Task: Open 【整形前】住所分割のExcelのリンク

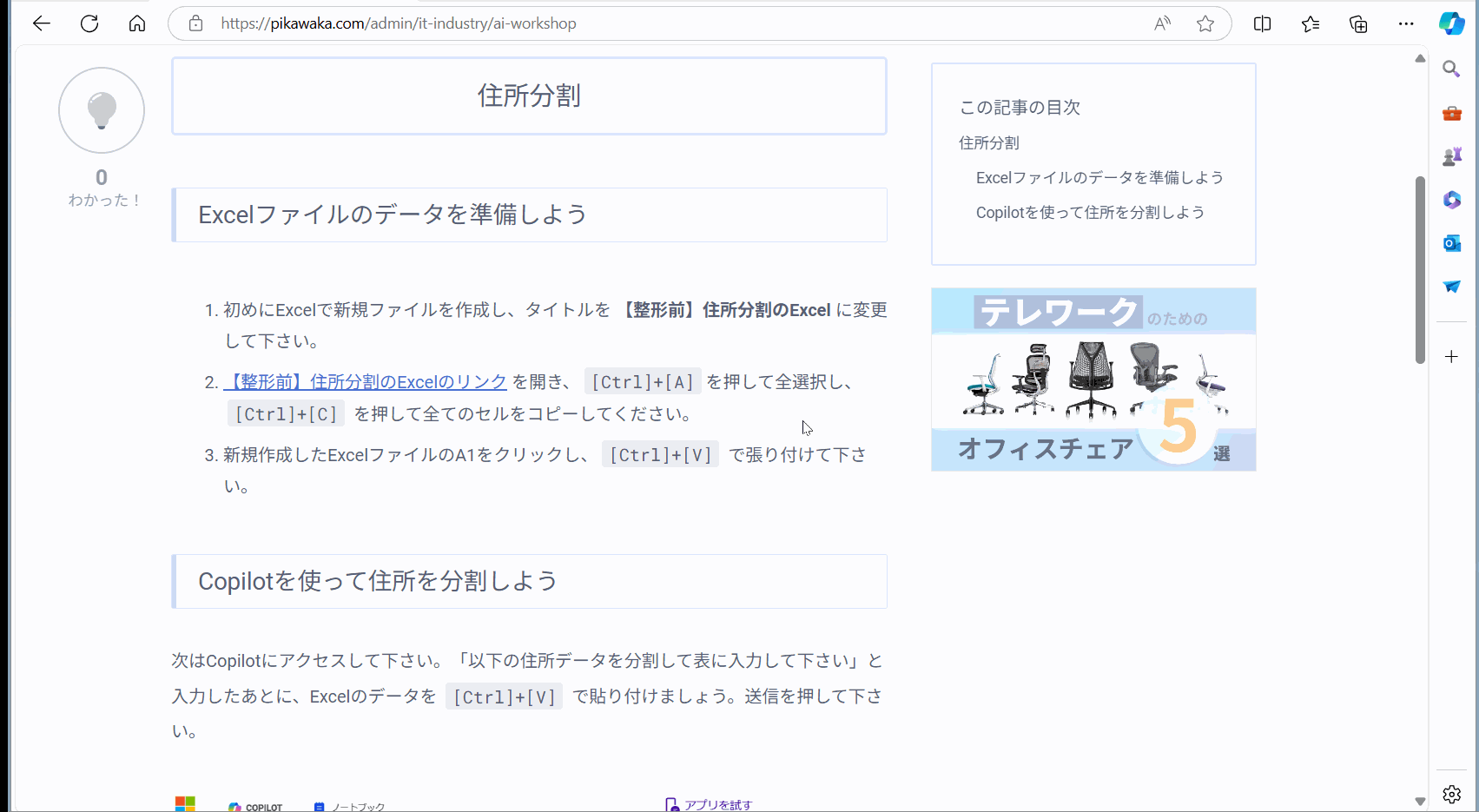Action: [x=366, y=382]
